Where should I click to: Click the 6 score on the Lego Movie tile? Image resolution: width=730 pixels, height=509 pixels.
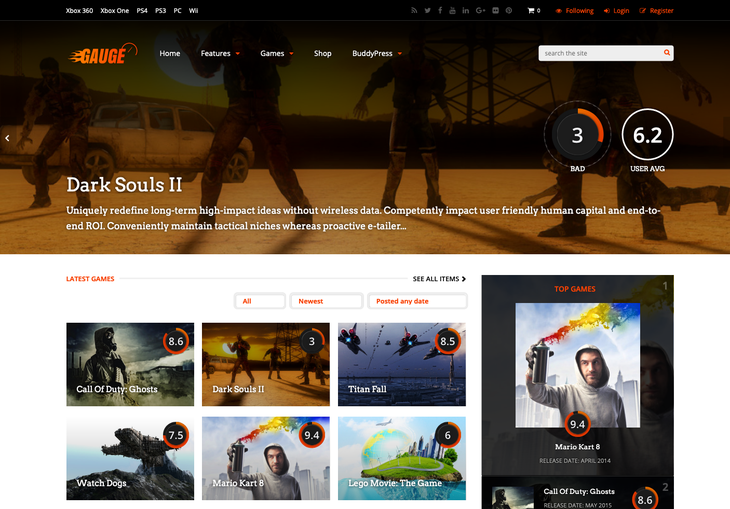point(447,435)
